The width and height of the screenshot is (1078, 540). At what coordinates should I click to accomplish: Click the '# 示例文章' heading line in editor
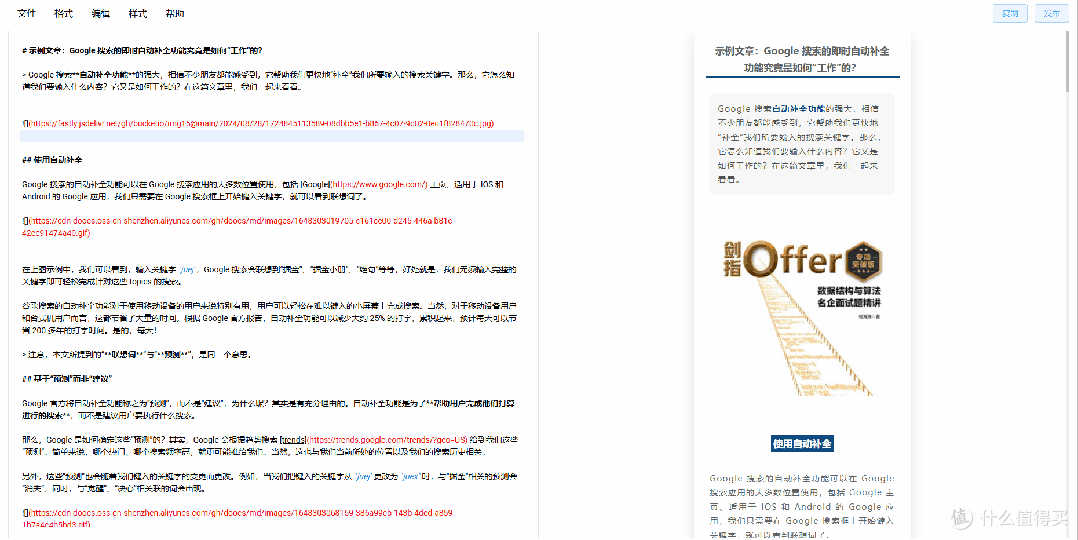[142, 50]
